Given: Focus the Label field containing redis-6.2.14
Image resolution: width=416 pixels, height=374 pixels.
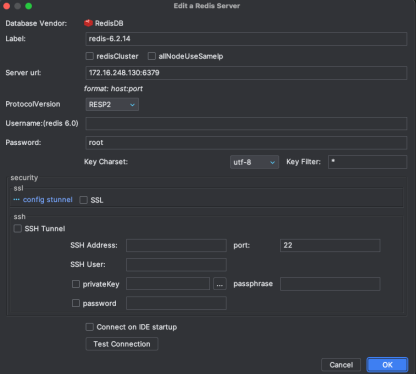Looking at the screenshot, I should pyautogui.click(x=246, y=39).
